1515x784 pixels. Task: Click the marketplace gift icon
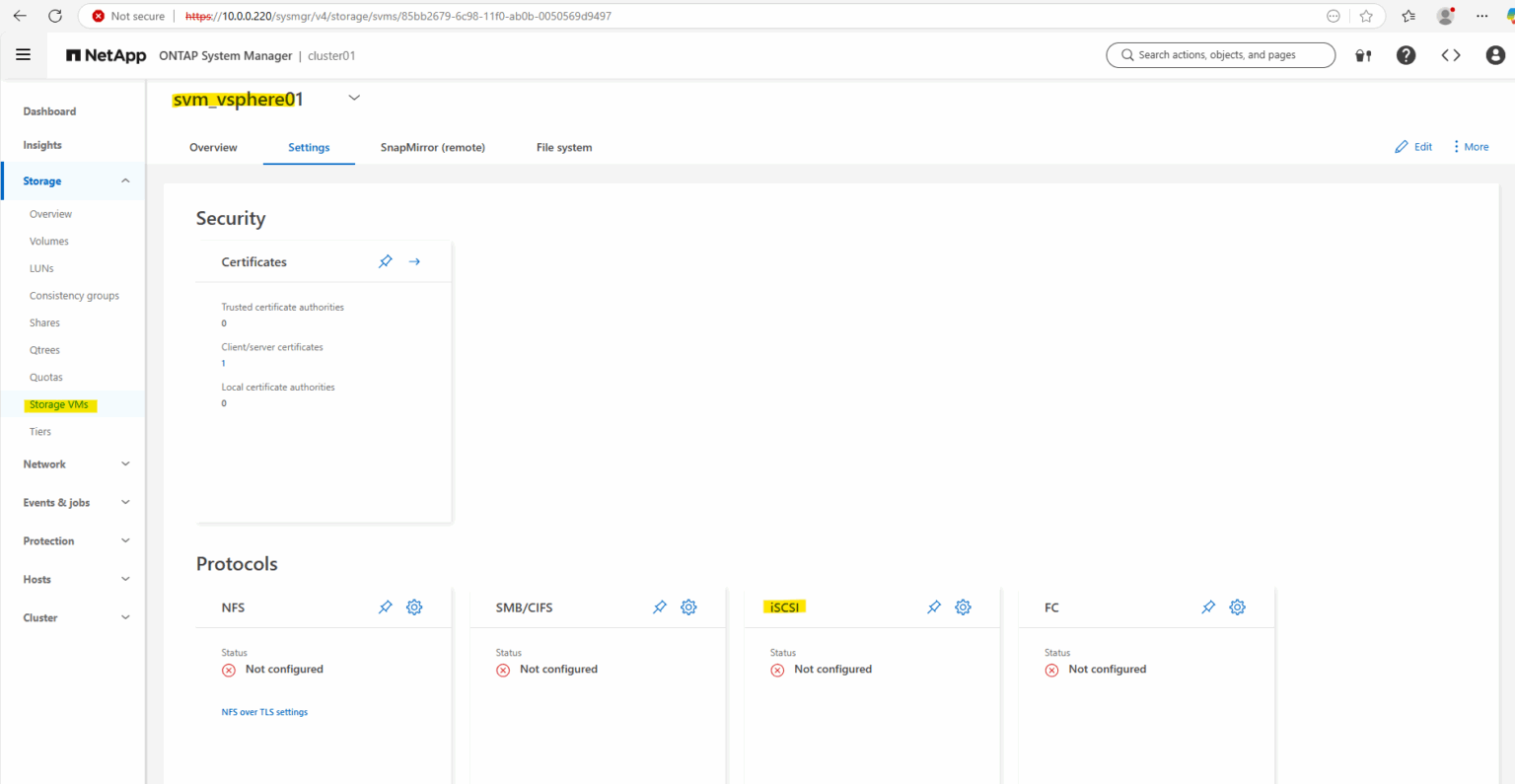(1362, 55)
